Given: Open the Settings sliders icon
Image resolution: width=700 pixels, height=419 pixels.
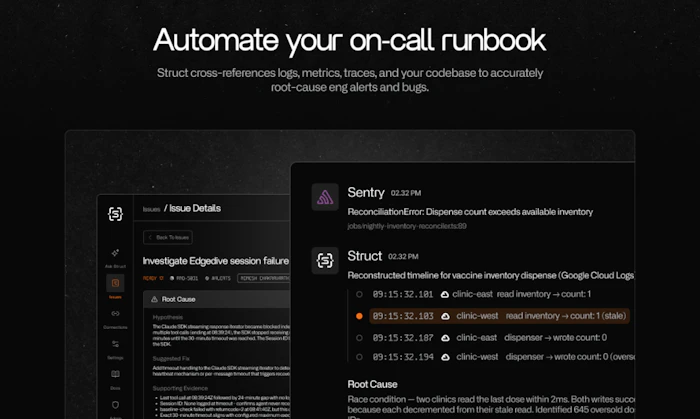Looking at the screenshot, I should 115,344.
